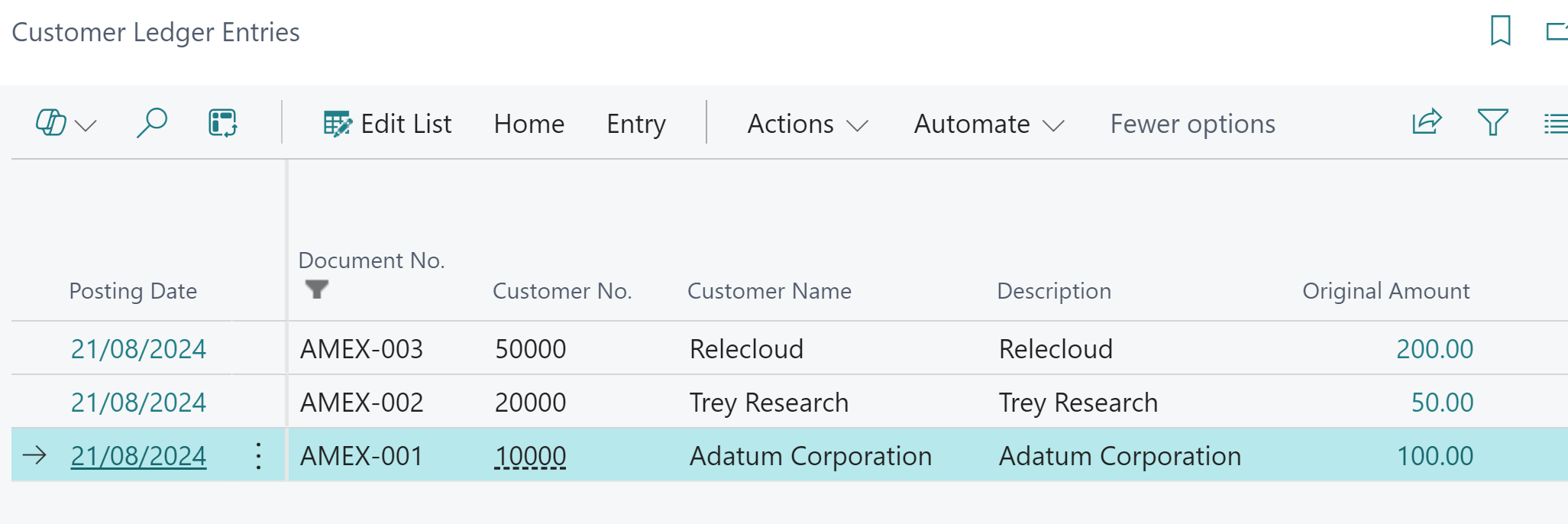Click the Analyze view icon
The width and height of the screenshot is (1568, 524).
(x=222, y=123)
